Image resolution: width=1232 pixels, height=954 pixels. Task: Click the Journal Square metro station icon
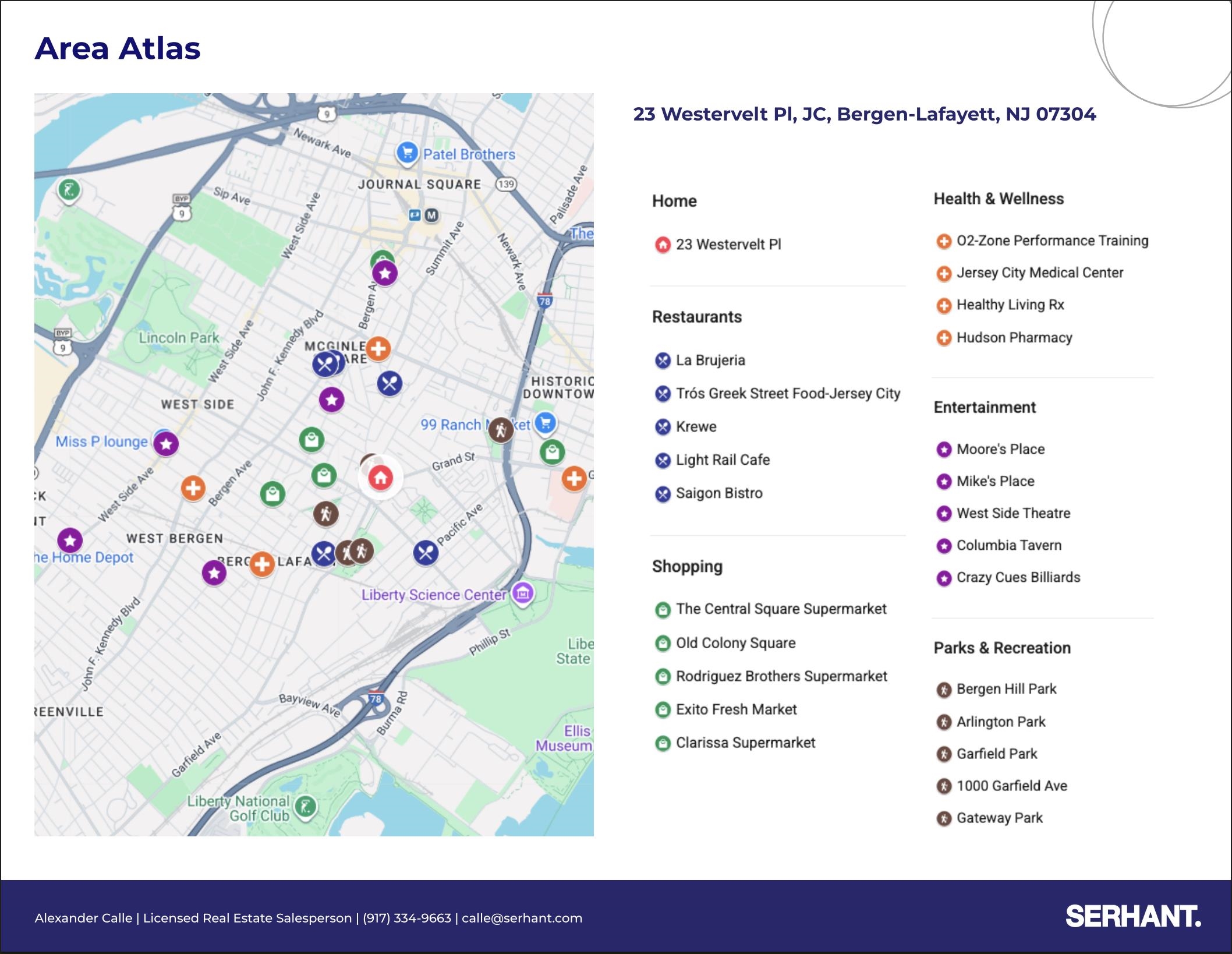pos(431,215)
